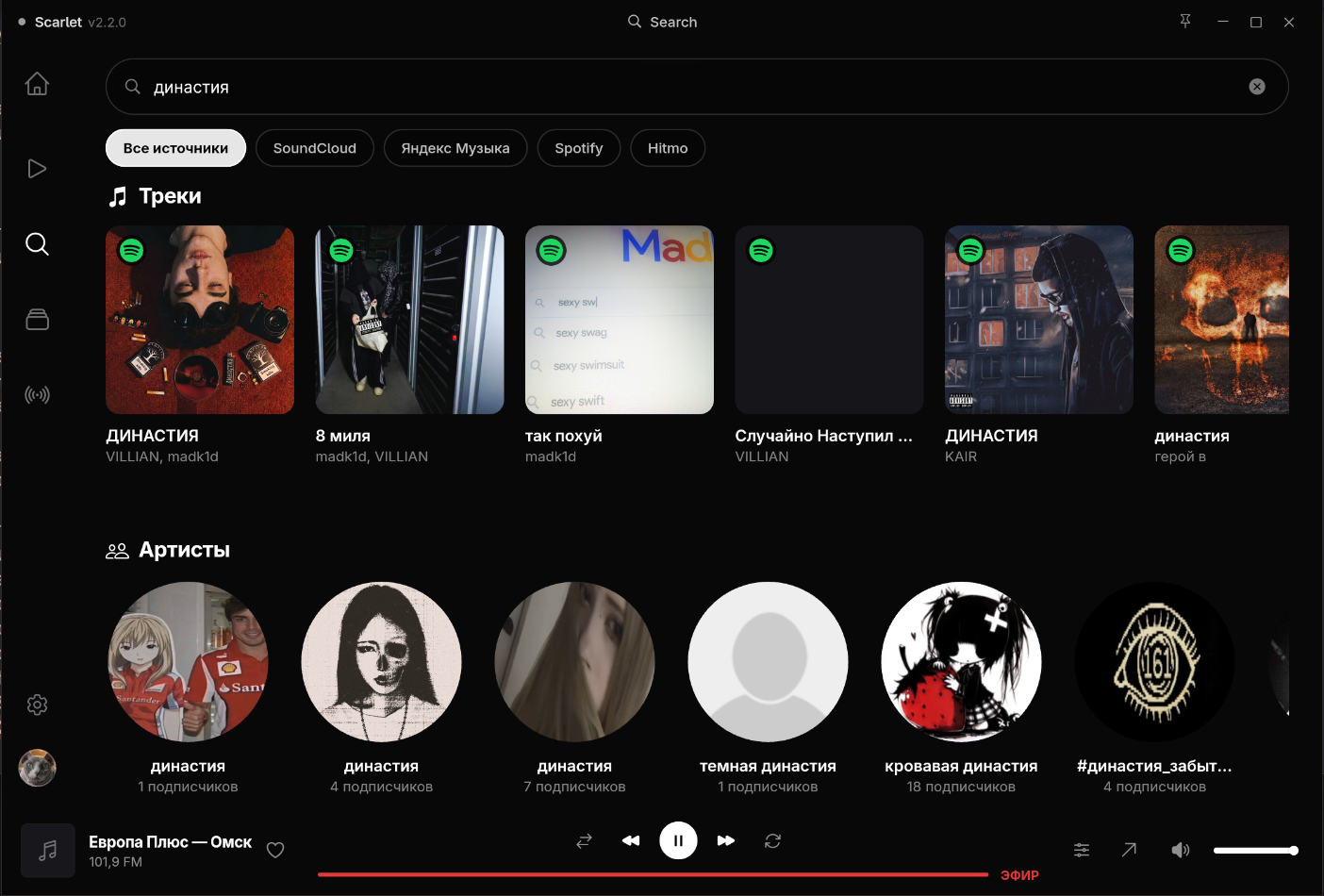This screenshot has height=896, width=1324.
Task: Filter results by Яндекс Музыка
Action: [455, 148]
